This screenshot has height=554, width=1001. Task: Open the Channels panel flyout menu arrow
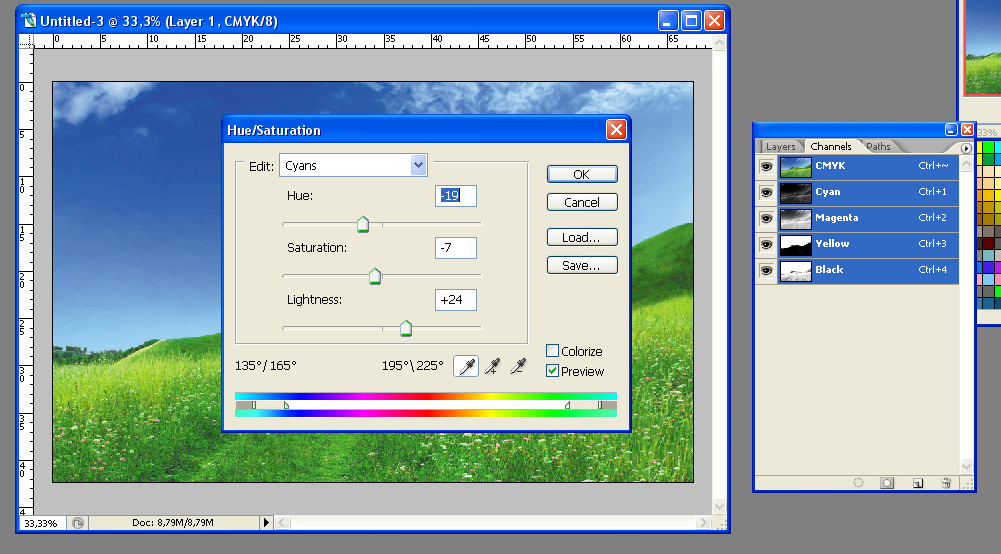[x=966, y=148]
